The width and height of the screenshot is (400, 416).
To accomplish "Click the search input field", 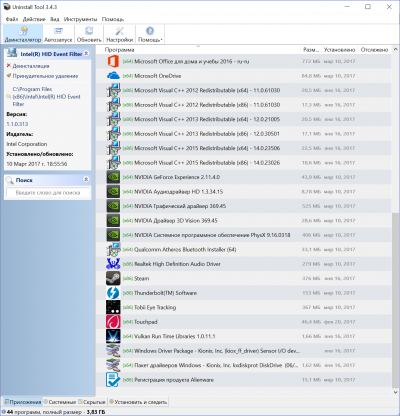I will pos(48,193).
